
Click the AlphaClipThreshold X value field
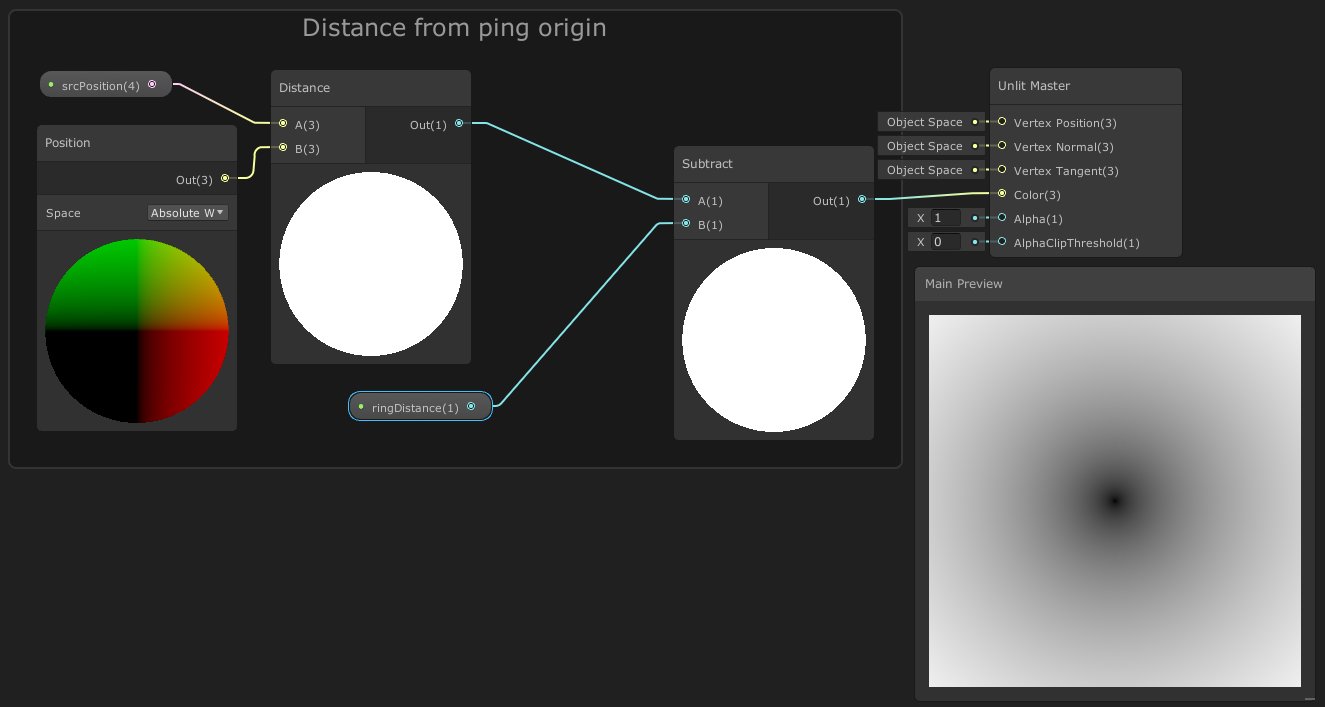coord(944,242)
